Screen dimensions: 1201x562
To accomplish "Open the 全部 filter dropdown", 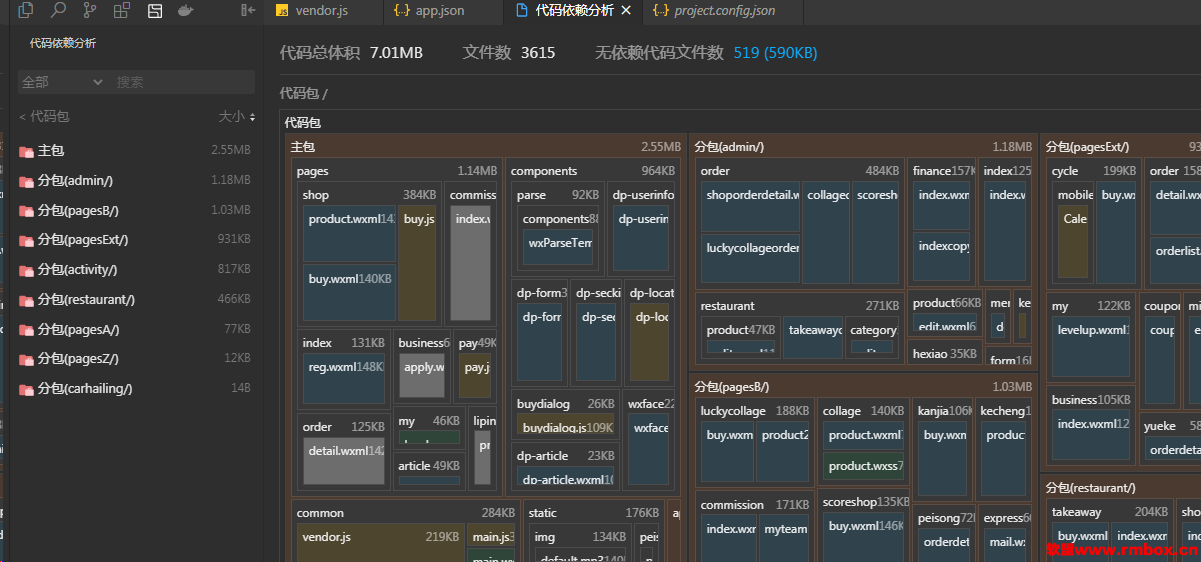I will pyautogui.click(x=62, y=82).
